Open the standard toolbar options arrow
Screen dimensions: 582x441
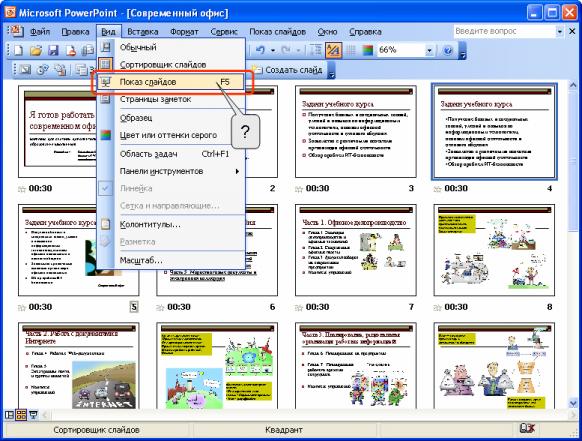(462, 50)
